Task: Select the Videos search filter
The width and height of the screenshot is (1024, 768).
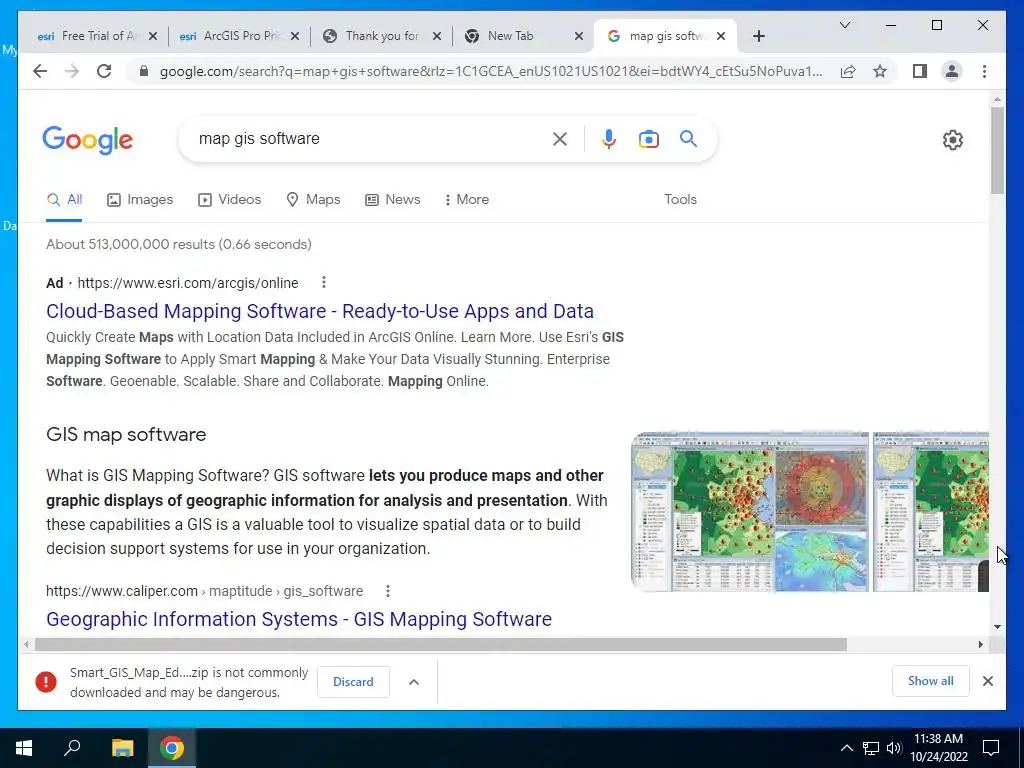Action: click(x=229, y=199)
